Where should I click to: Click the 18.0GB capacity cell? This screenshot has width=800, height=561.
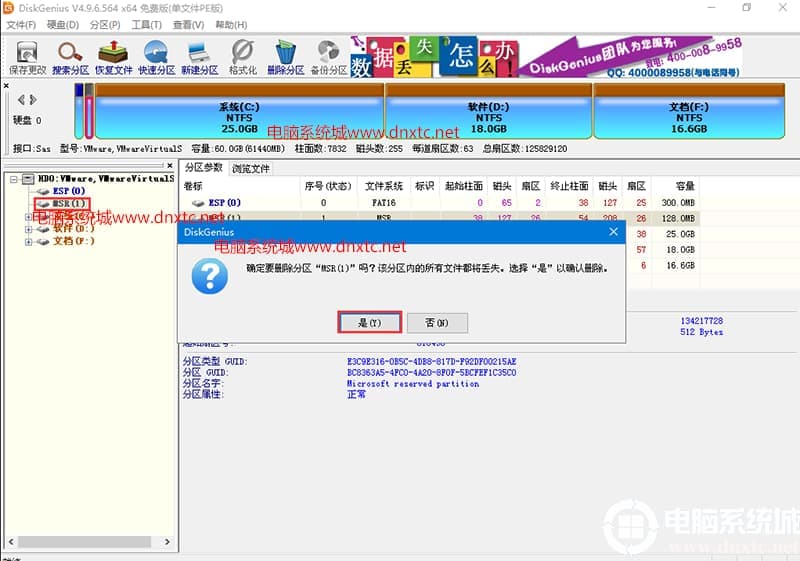pos(680,250)
